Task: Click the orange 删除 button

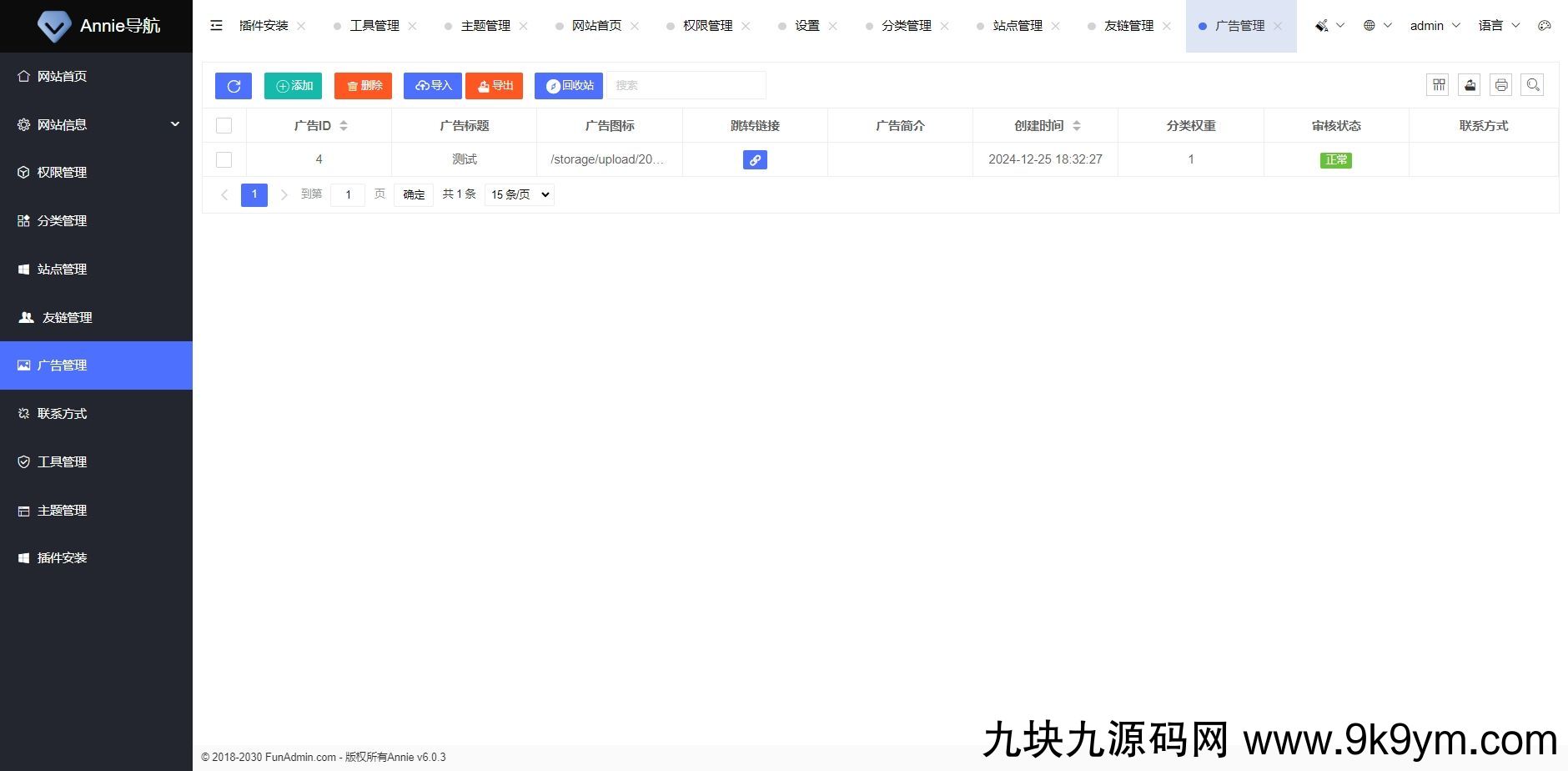Action: point(363,86)
